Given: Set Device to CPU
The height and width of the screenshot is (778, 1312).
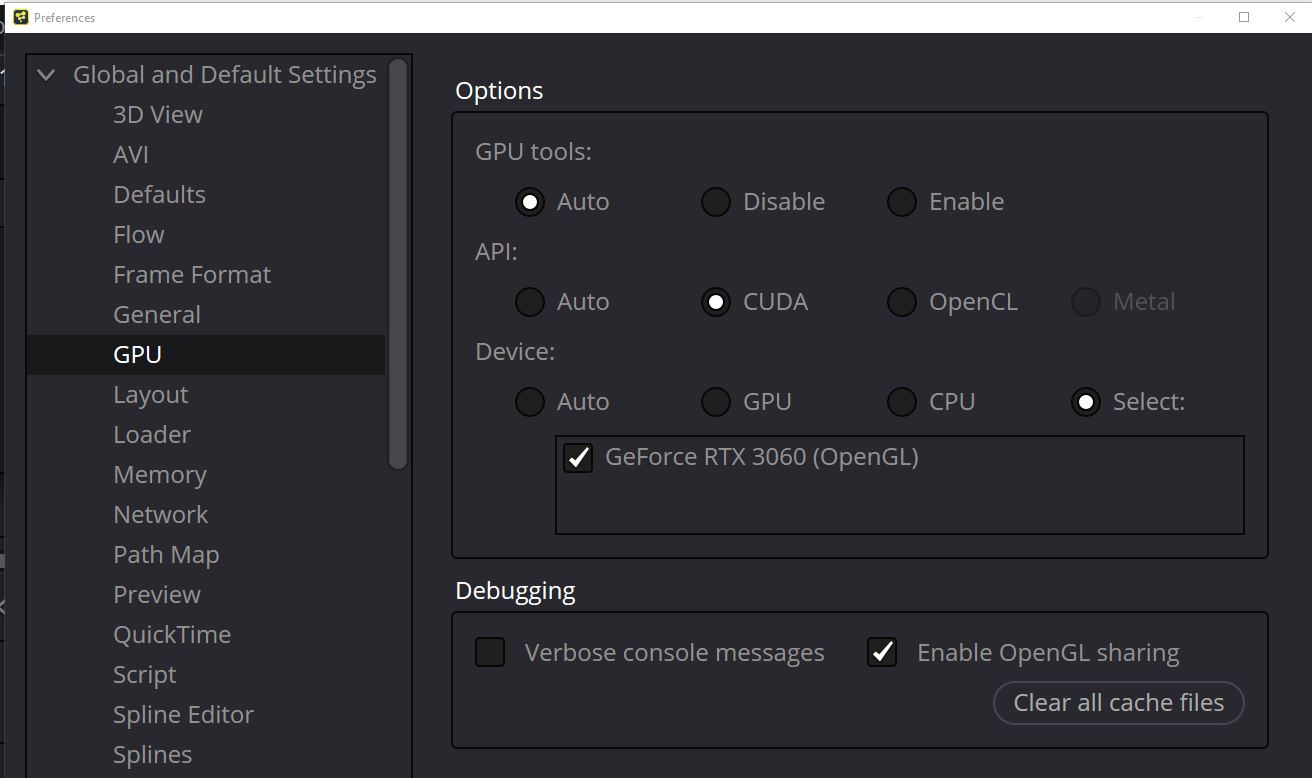Looking at the screenshot, I should tap(902, 402).
